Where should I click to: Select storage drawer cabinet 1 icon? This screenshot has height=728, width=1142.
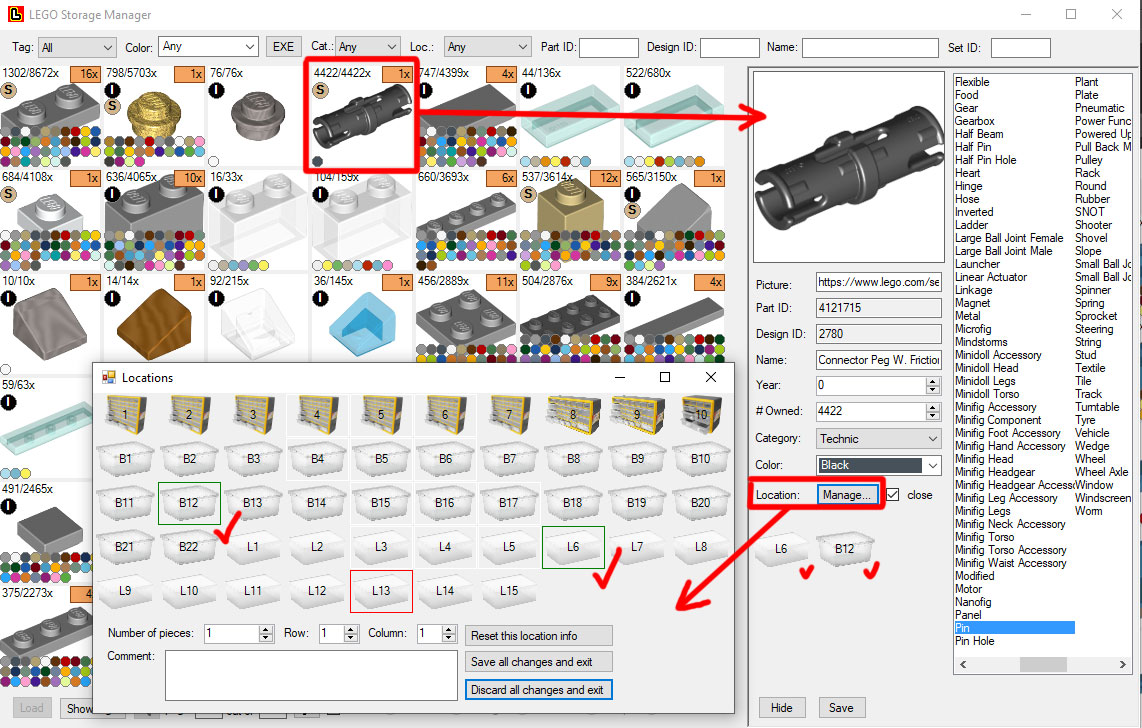point(125,414)
